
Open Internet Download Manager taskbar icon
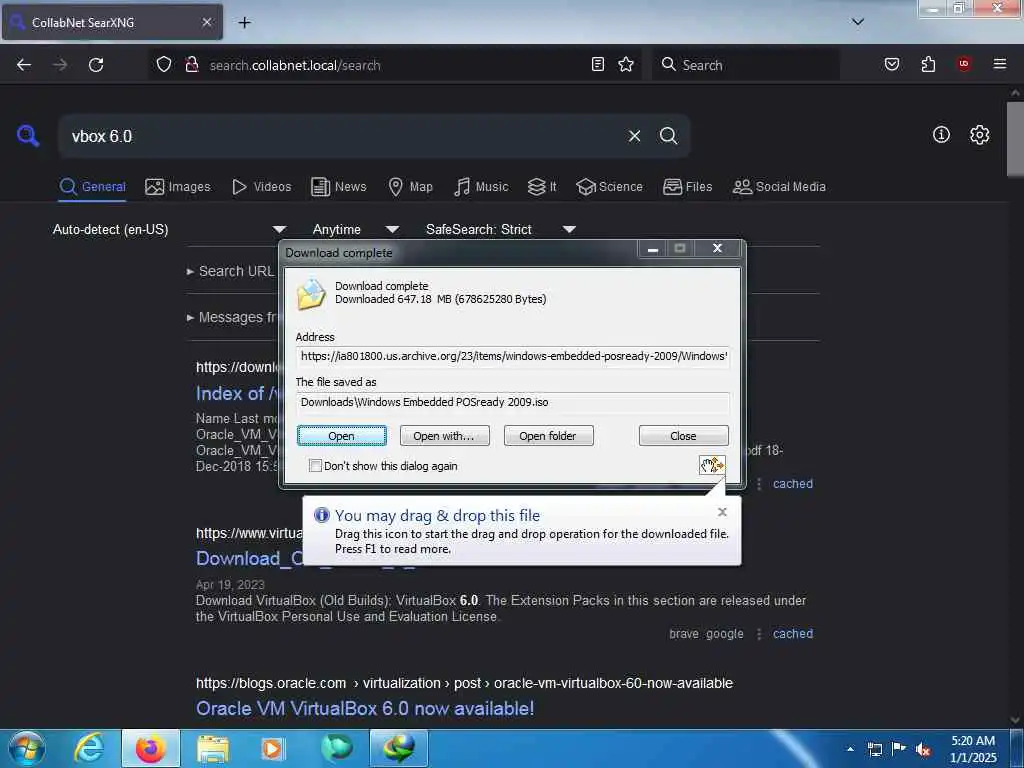pyautogui.click(x=399, y=748)
